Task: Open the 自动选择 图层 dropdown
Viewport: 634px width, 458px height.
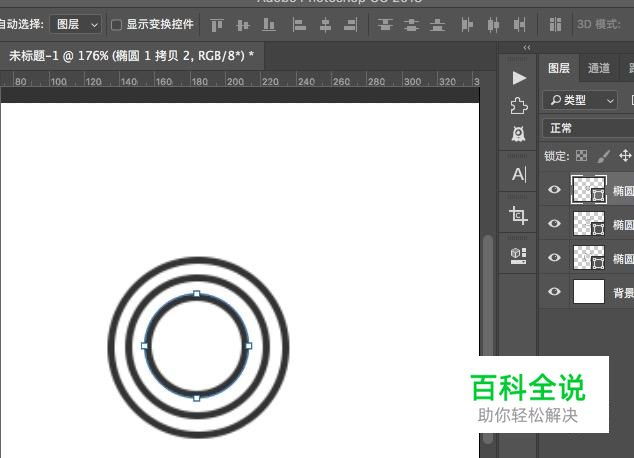Action: click(x=76, y=25)
